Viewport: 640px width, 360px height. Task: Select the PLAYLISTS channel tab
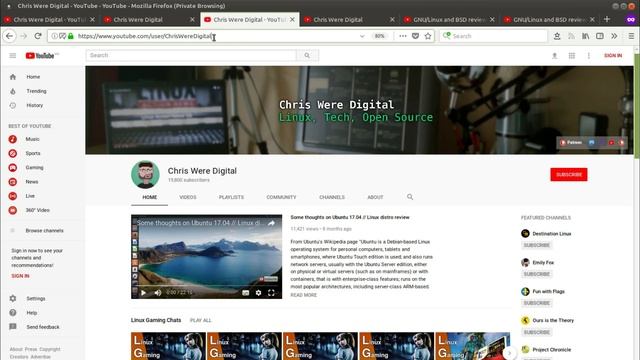(x=231, y=197)
